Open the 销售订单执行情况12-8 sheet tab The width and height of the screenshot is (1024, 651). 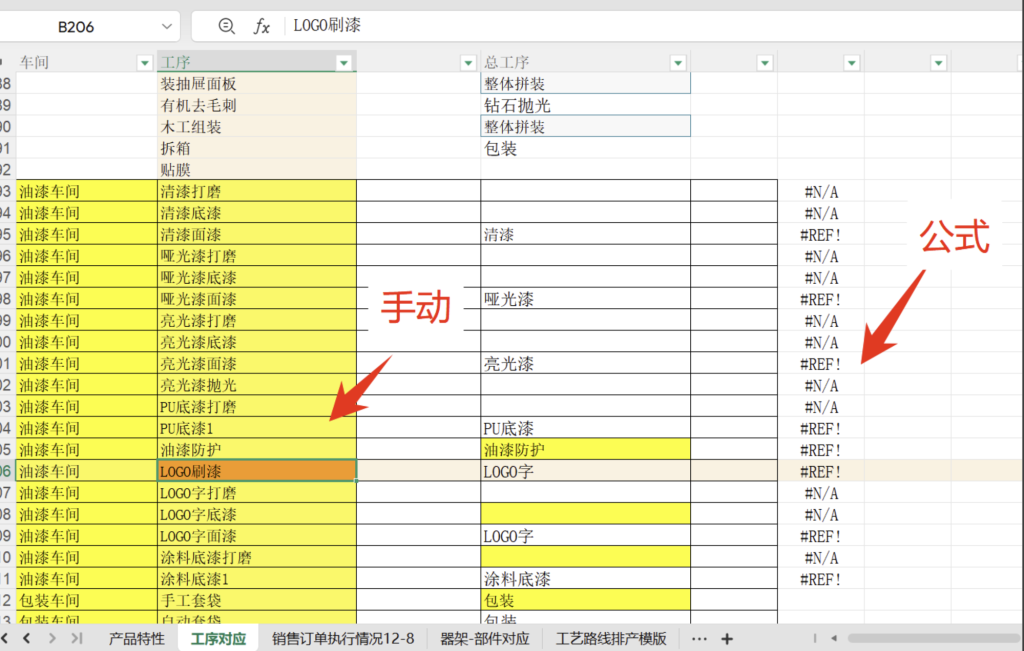[343, 639]
